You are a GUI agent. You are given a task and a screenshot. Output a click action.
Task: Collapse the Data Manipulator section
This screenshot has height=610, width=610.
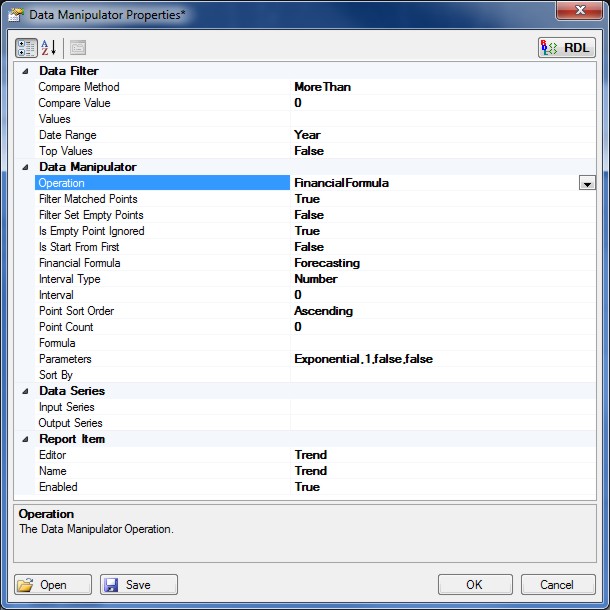(x=25, y=167)
